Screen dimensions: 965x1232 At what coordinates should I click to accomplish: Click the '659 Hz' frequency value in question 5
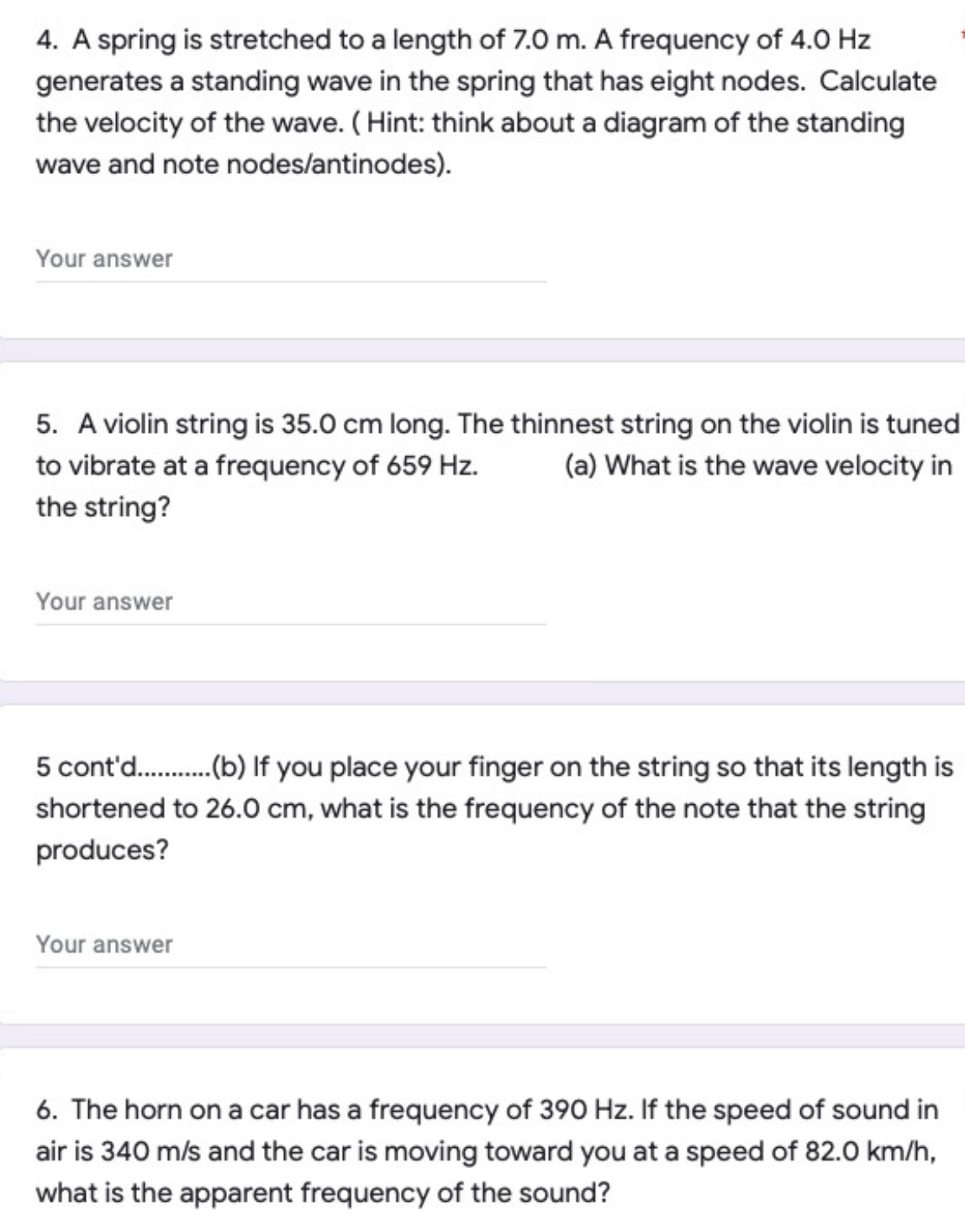pyautogui.click(x=432, y=465)
